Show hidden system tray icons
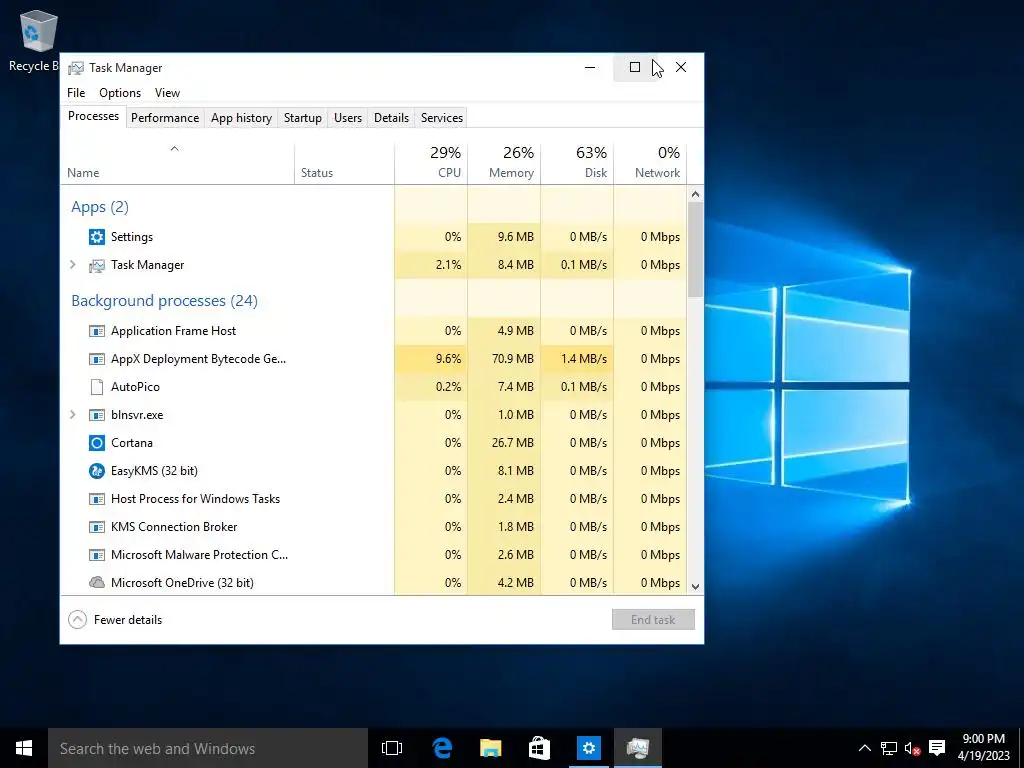This screenshot has height=768, width=1024. 864,748
